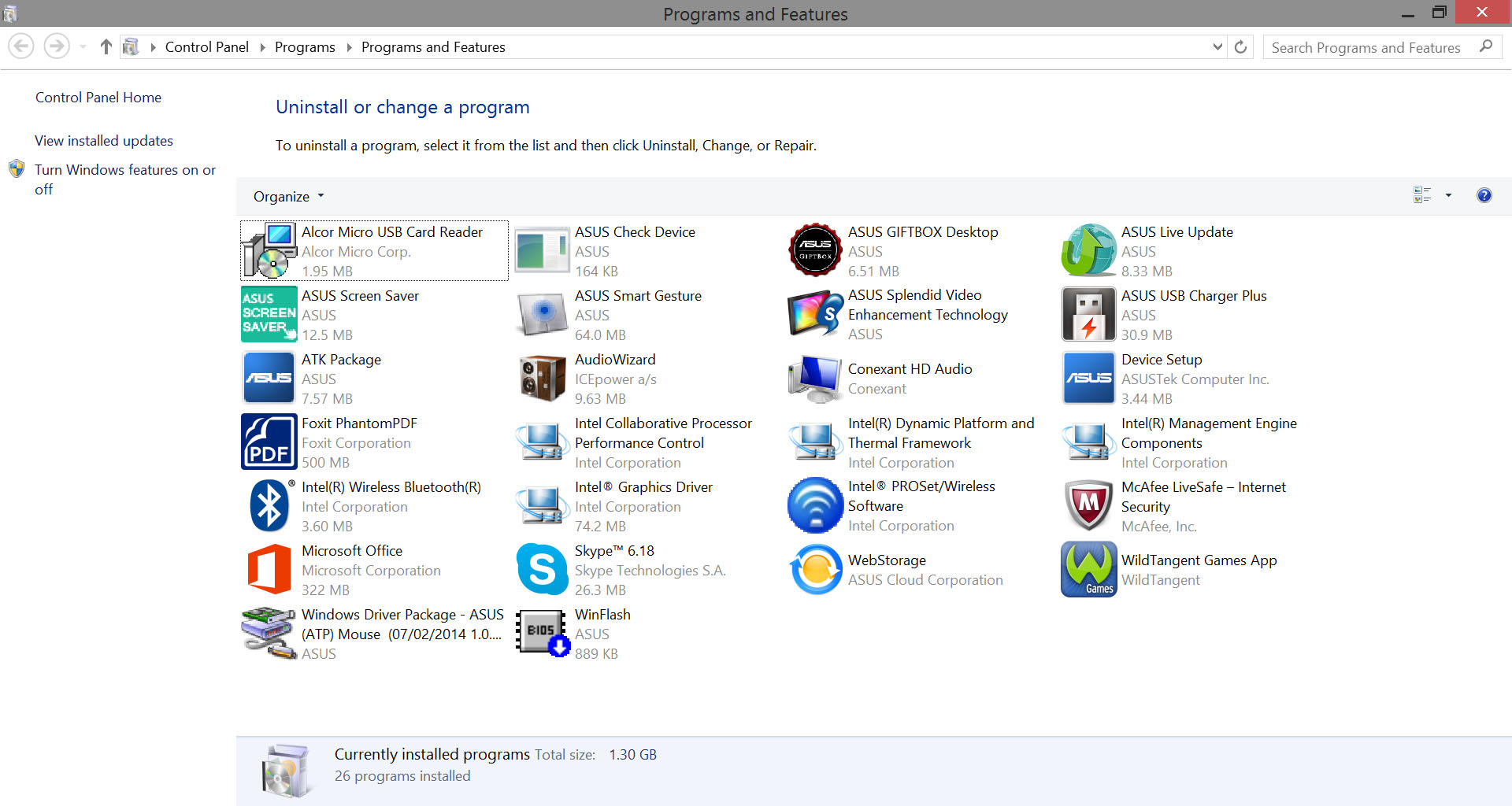
Task: Select the Windows Driver Package ASUS Mouse icon
Action: point(269,633)
